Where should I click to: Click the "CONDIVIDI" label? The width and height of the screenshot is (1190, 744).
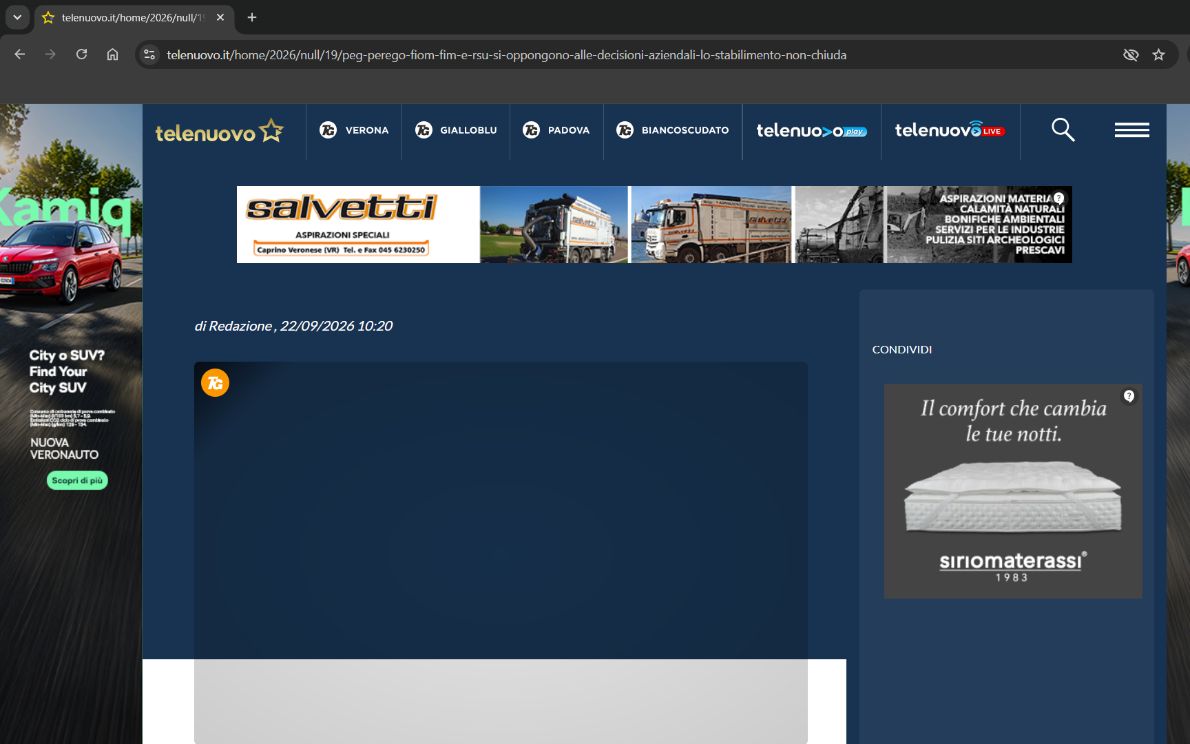pyautogui.click(x=902, y=350)
